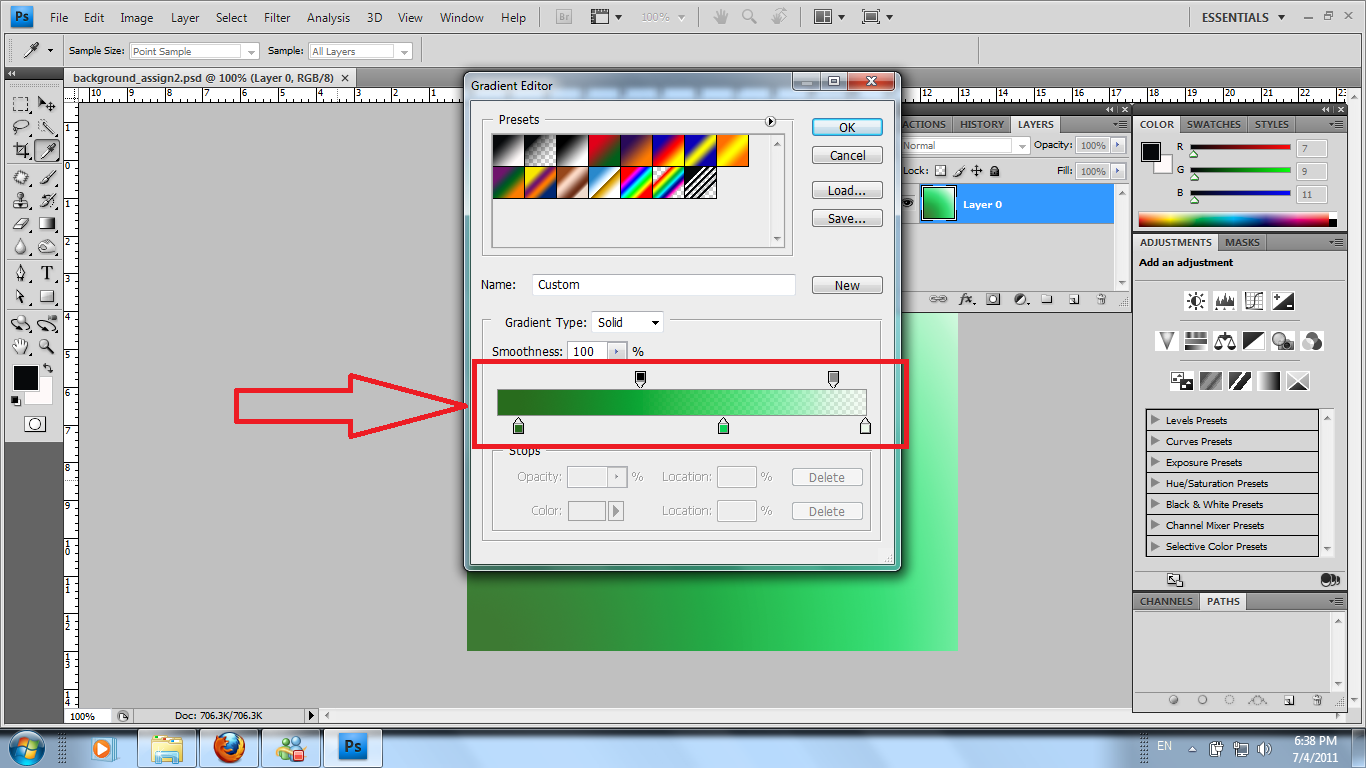Open the presets flyout menu arrow
Viewport: 1366px width, 768px height.
770,121
